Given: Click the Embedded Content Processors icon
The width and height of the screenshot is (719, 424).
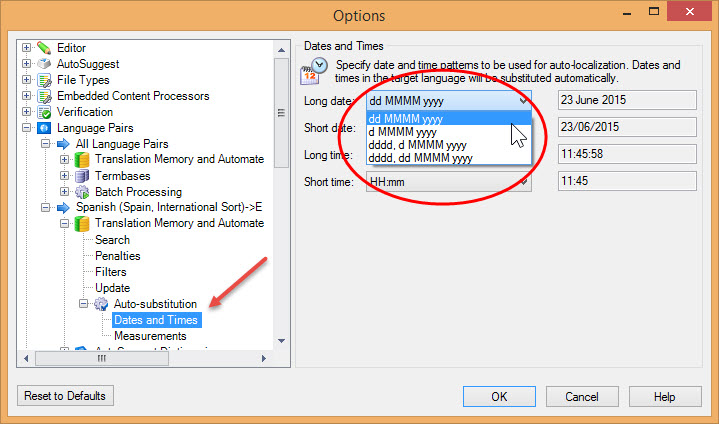Looking at the screenshot, I should (x=44, y=96).
